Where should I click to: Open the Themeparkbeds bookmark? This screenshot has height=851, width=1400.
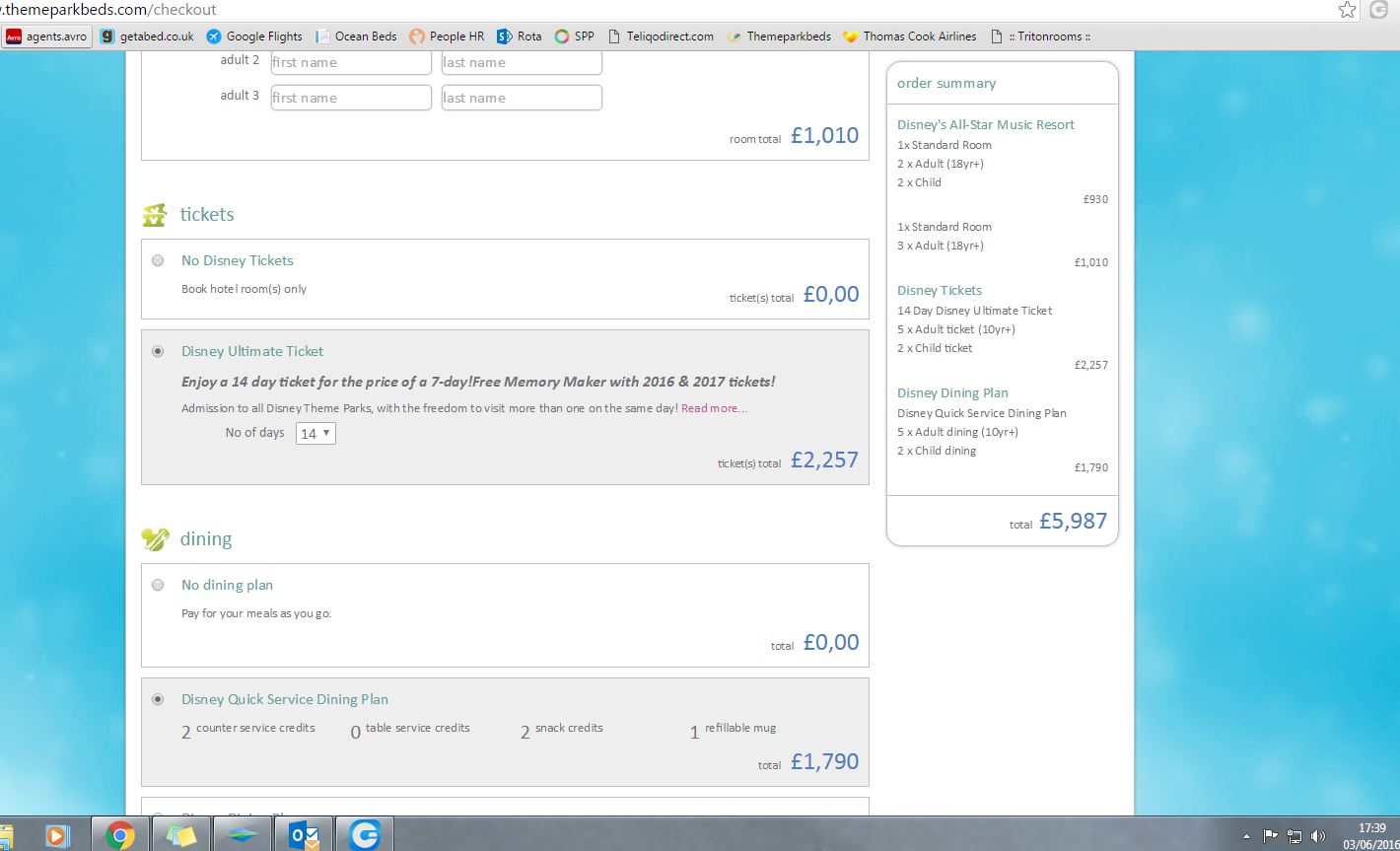click(x=779, y=36)
